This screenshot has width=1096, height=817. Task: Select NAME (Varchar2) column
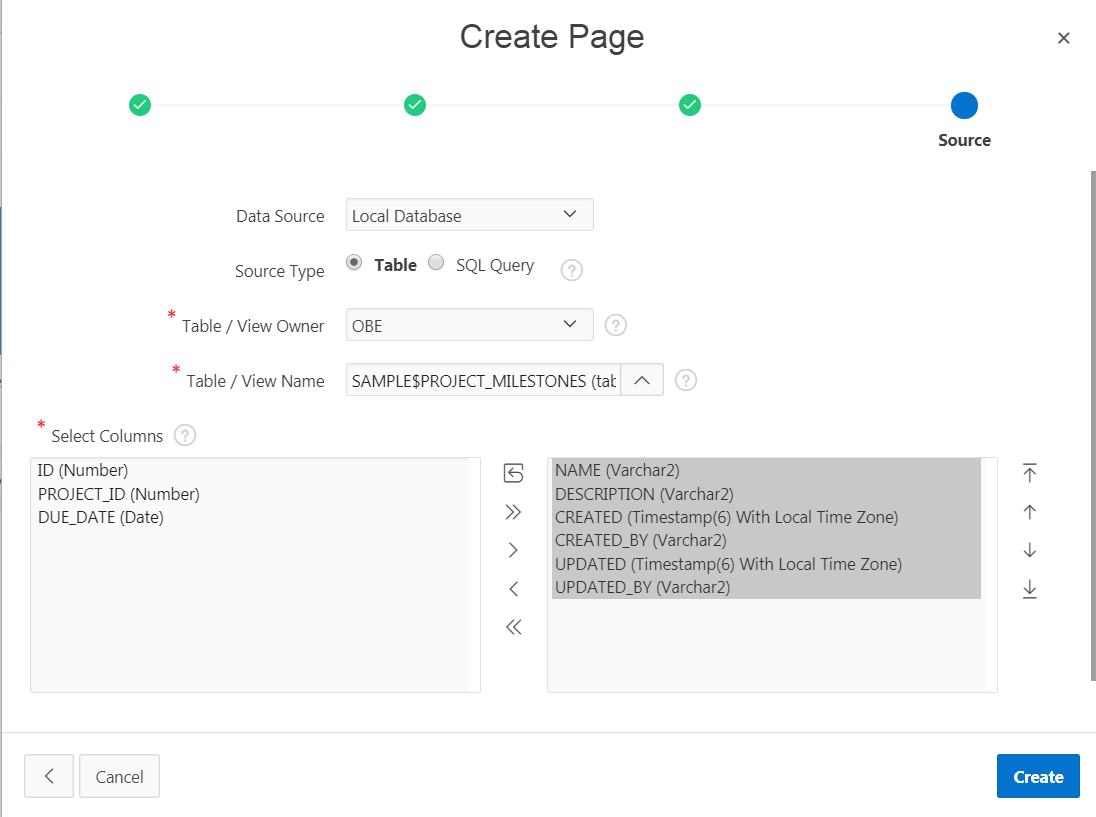(766, 470)
